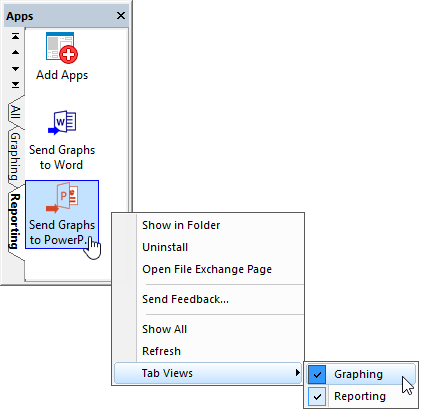
Task: Open the Add Apps icon
Action: tap(62, 57)
